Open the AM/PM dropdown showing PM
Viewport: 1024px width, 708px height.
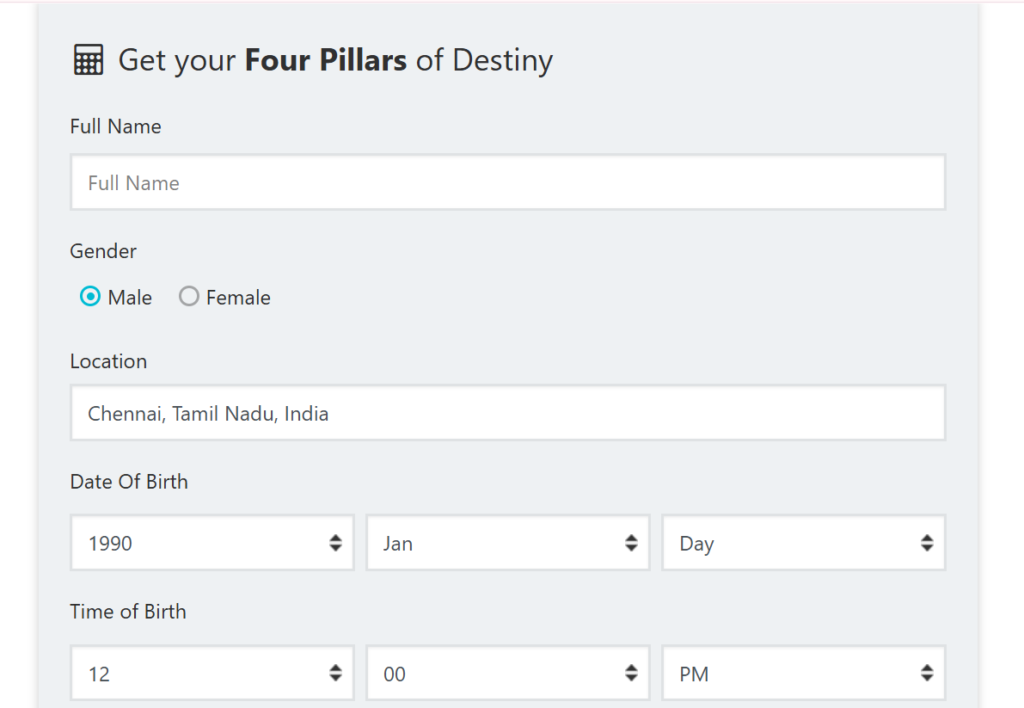tap(790, 674)
